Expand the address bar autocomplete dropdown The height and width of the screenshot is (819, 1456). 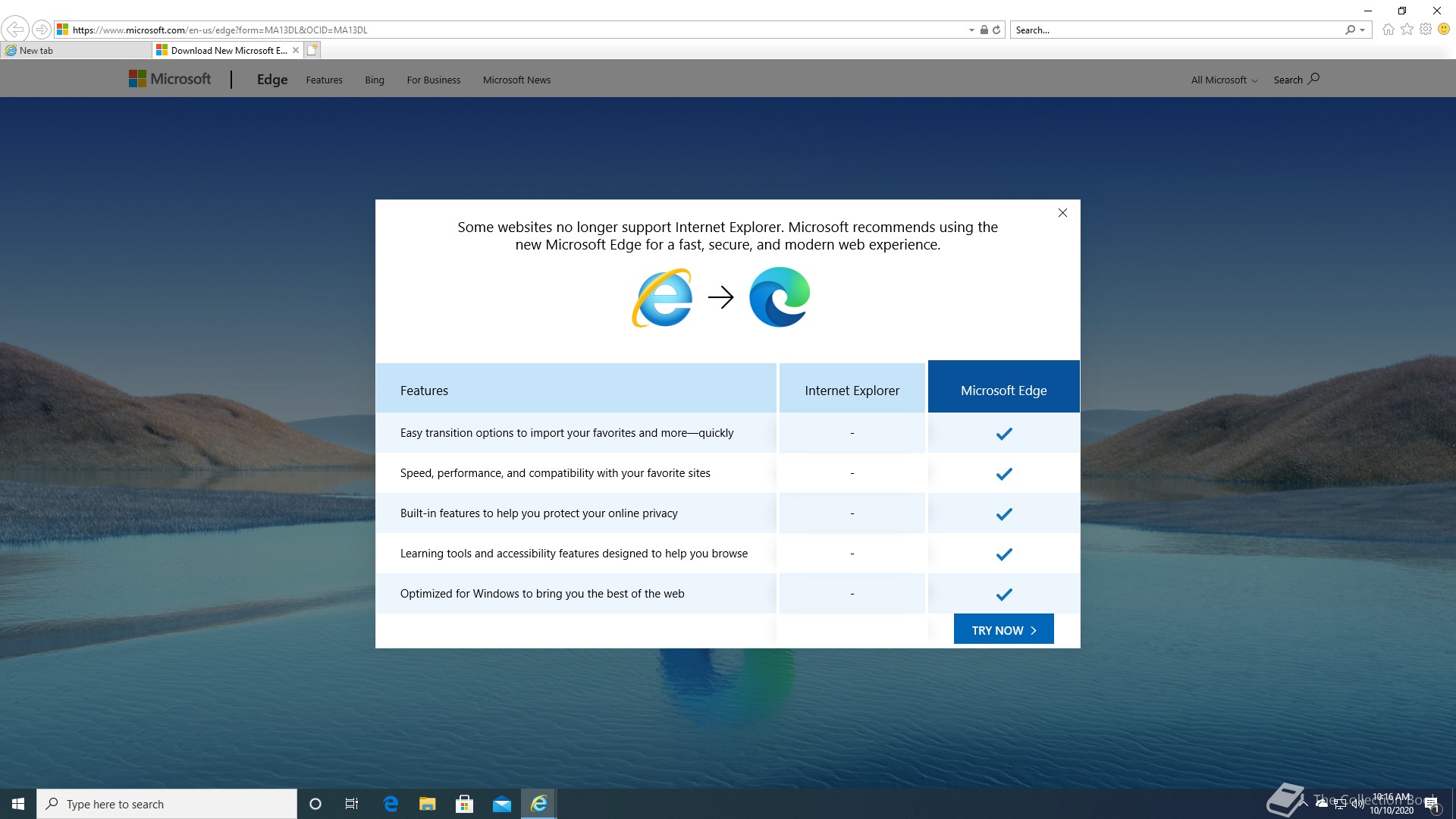971,30
